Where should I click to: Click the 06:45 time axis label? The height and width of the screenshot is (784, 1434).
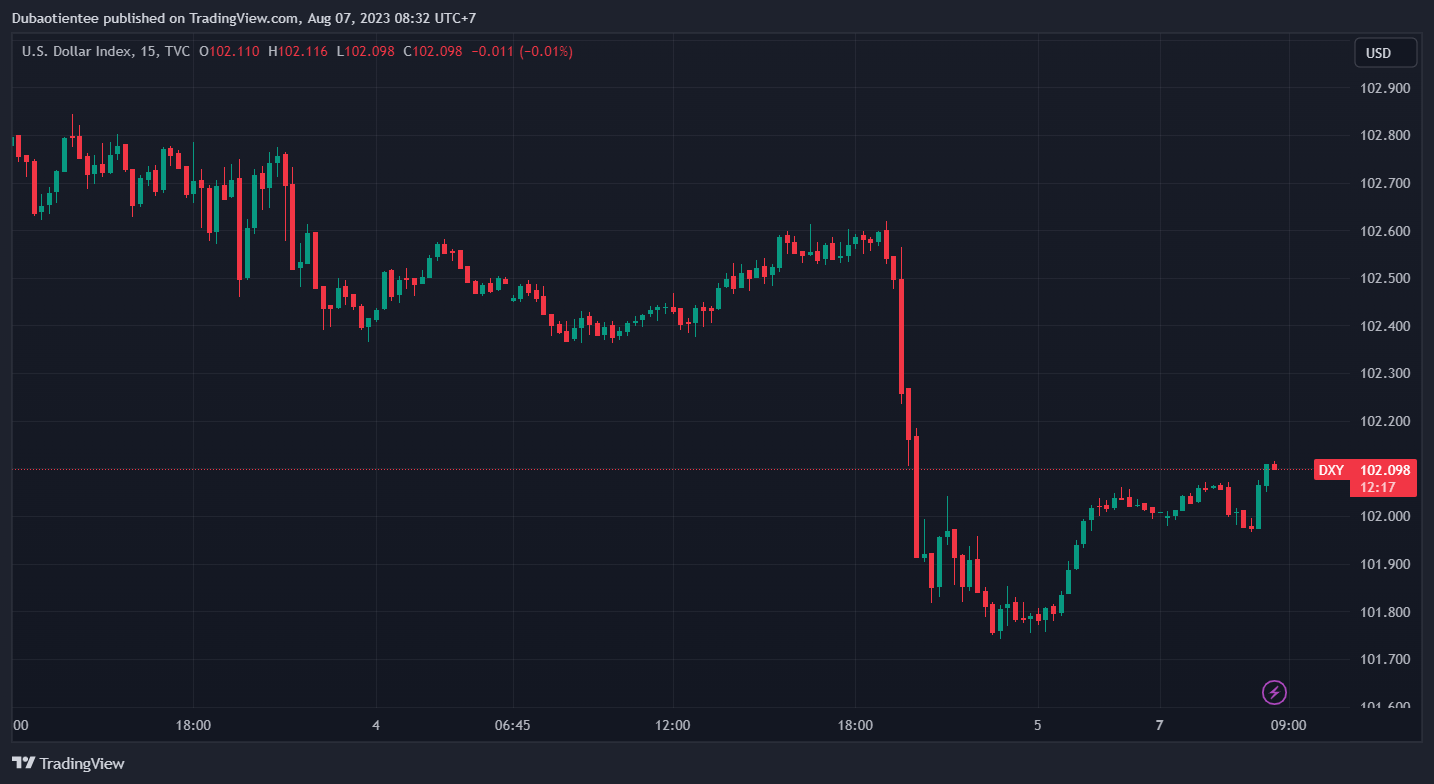click(x=512, y=725)
